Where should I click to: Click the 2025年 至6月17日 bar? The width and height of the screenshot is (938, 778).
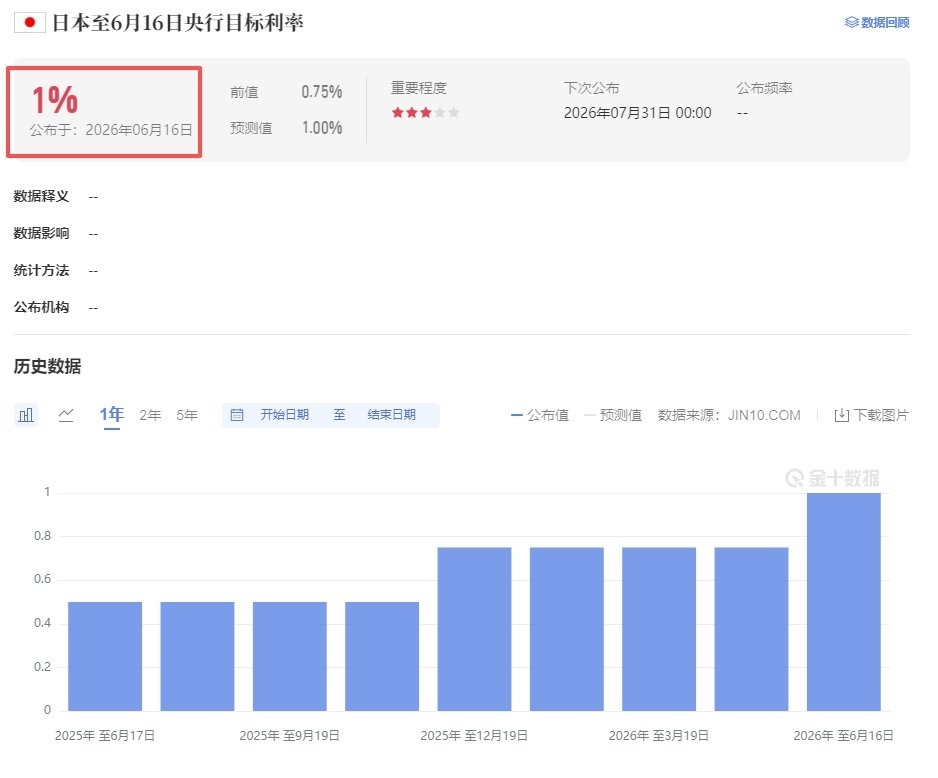tap(105, 657)
